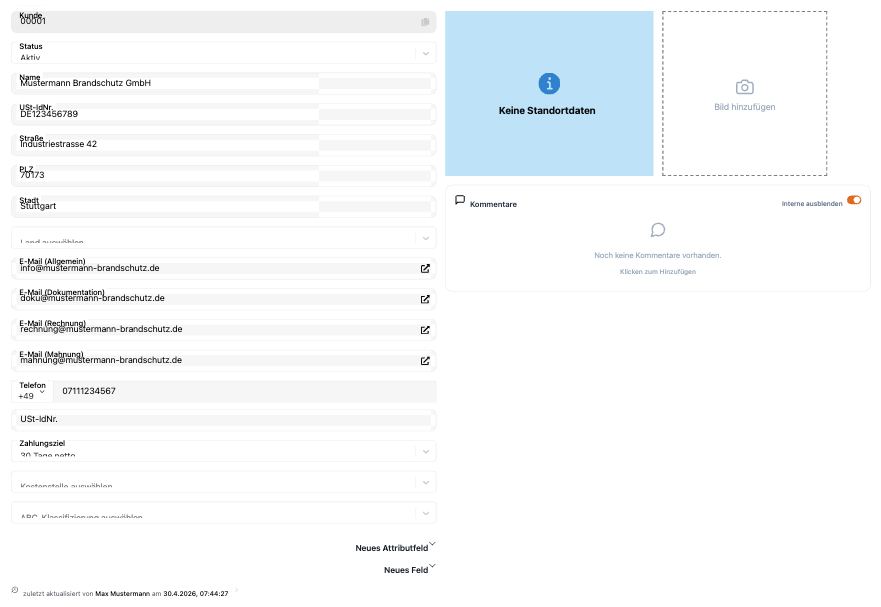
Task: Click the Name field Mustermann Brandschutz GmbH
Action: coord(224,84)
